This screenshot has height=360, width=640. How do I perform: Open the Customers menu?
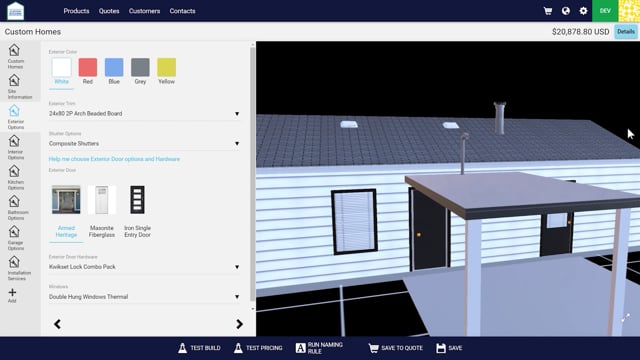click(144, 11)
